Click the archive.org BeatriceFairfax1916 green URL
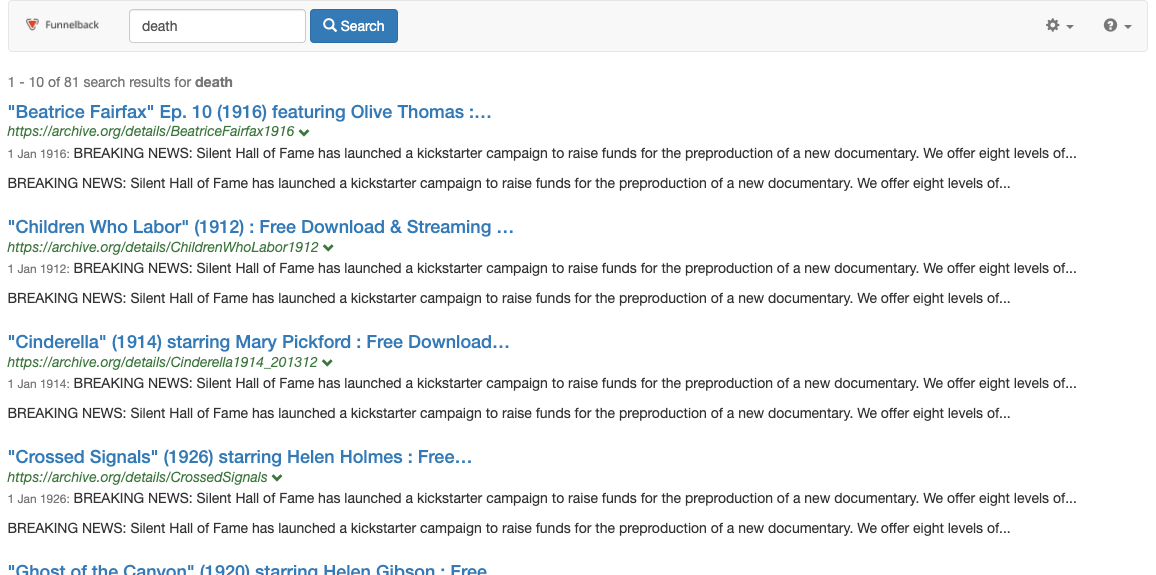Viewport: 1156px width, 575px height. click(x=150, y=132)
